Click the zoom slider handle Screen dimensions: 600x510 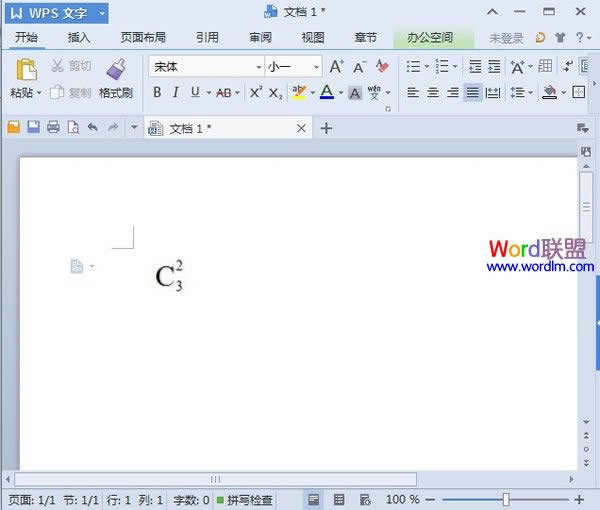(x=507, y=499)
